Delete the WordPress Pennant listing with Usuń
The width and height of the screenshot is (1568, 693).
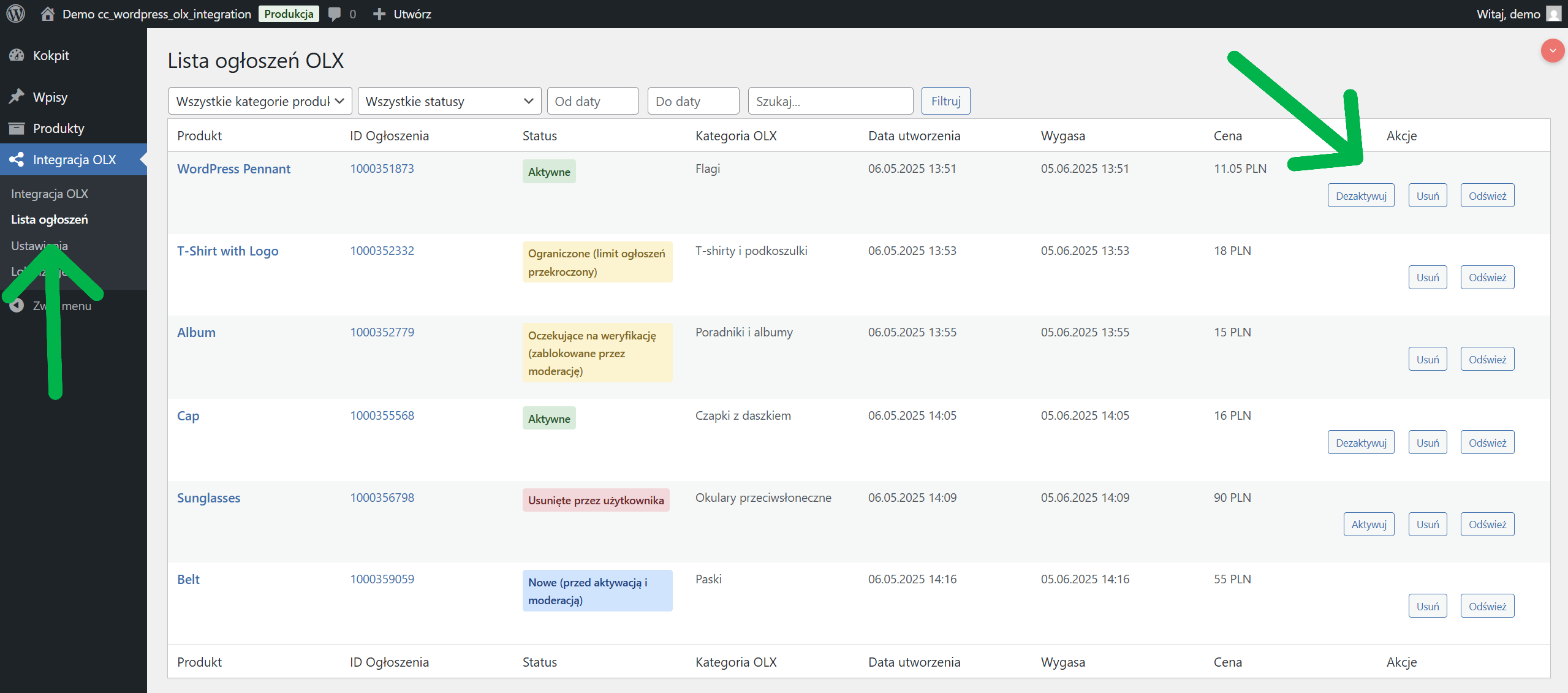1428,195
